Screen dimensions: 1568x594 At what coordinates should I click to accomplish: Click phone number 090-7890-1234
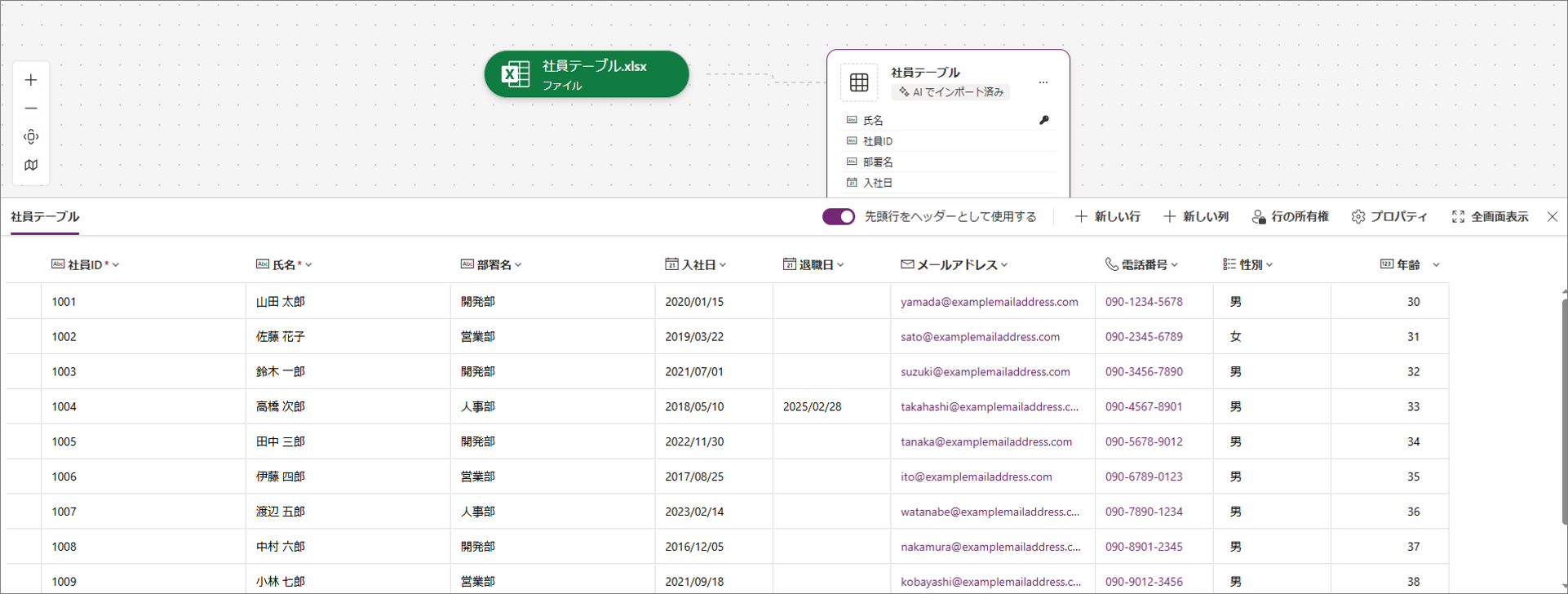click(x=1144, y=512)
